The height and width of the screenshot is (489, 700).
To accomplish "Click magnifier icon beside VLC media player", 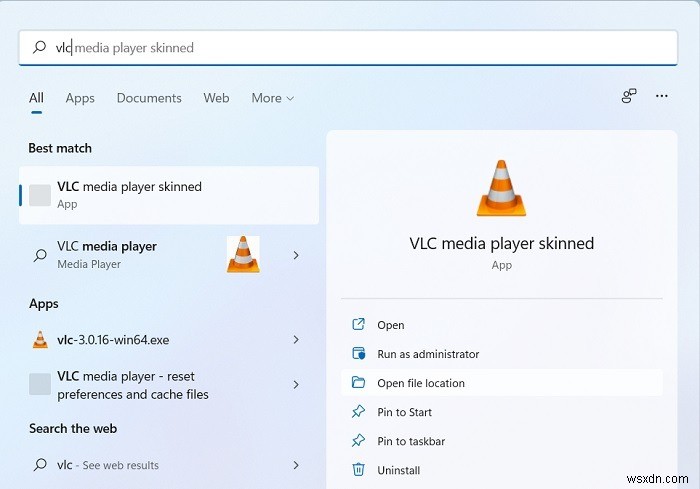I will click(x=40, y=255).
